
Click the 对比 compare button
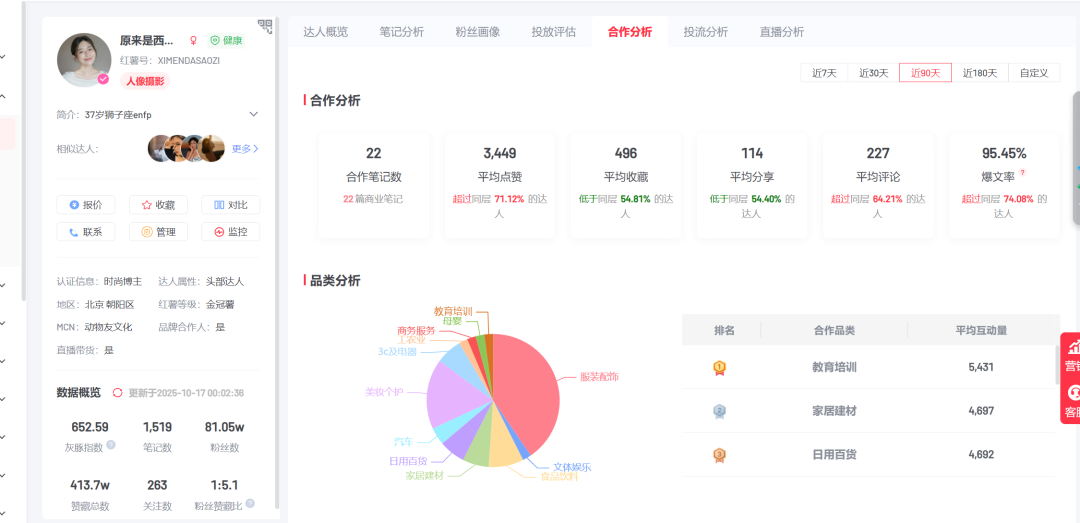(x=230, y=205)
